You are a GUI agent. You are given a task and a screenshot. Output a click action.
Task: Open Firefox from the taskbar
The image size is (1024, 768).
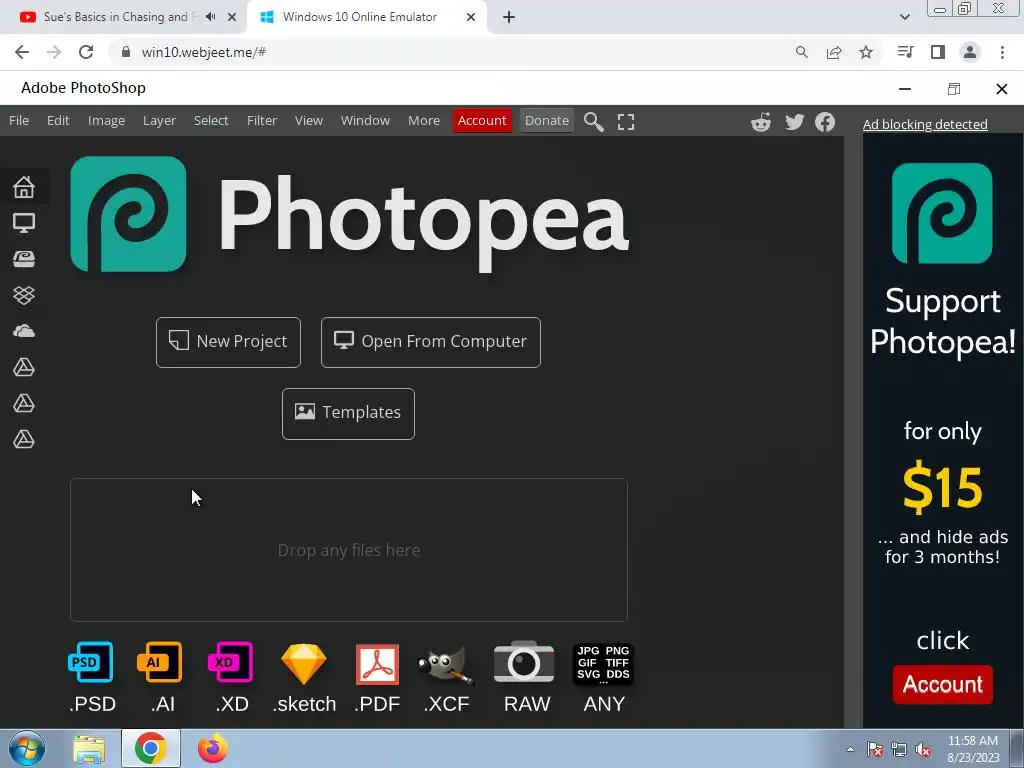coord(213,749)
